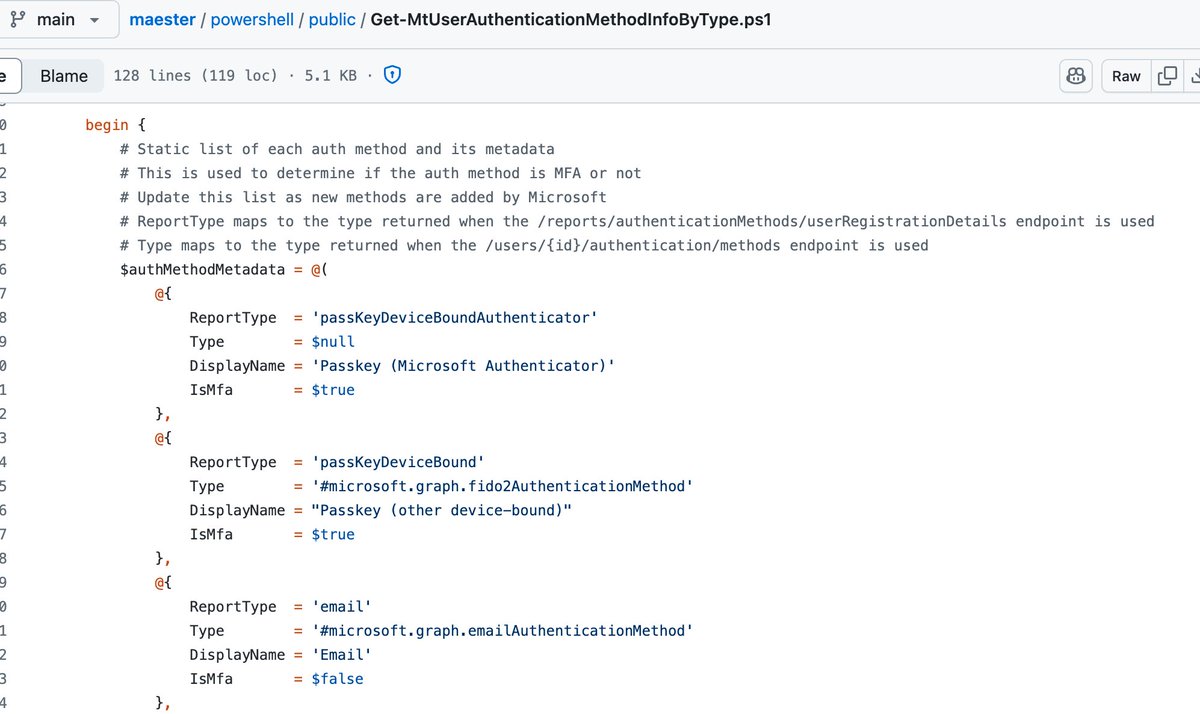1200x714 pixels.
Task: Click the '128 lines (119 loc)' file info text
Action: click(x=195, y=75)
